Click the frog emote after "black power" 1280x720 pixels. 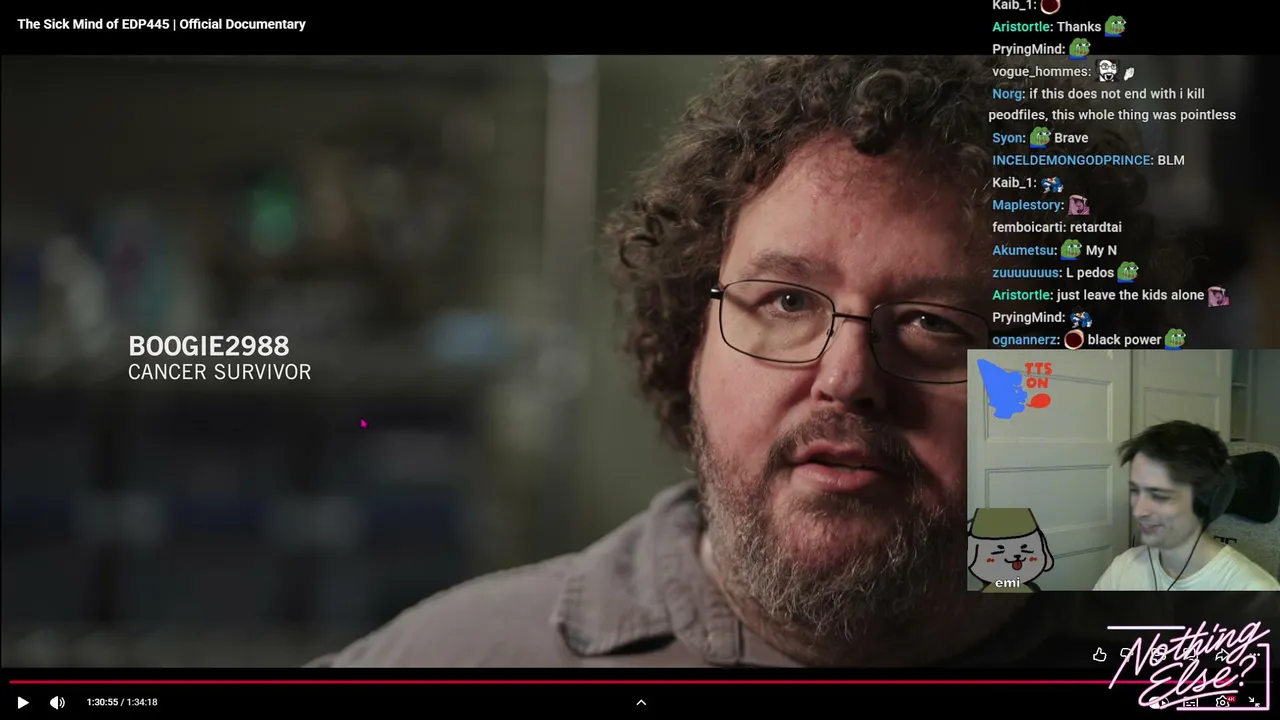1175,339
